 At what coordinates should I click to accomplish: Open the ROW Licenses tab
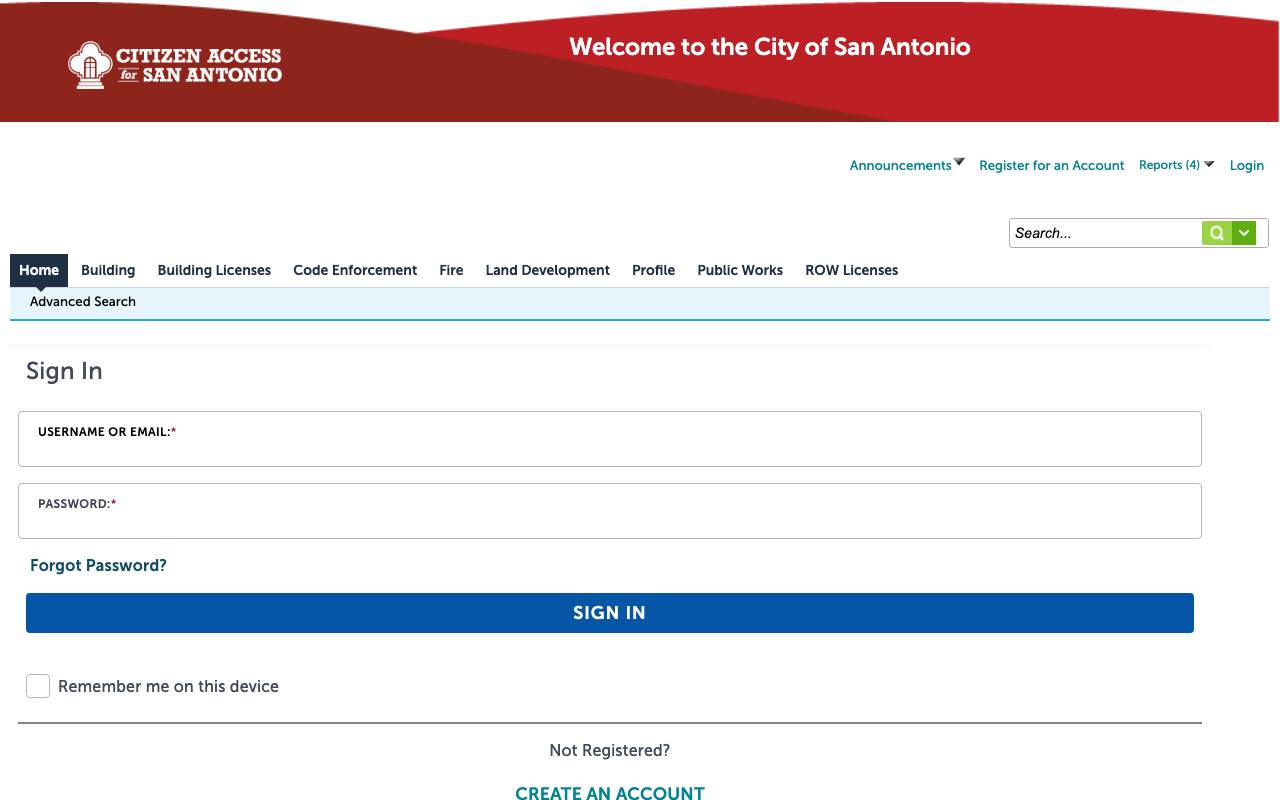click(851, 270)
